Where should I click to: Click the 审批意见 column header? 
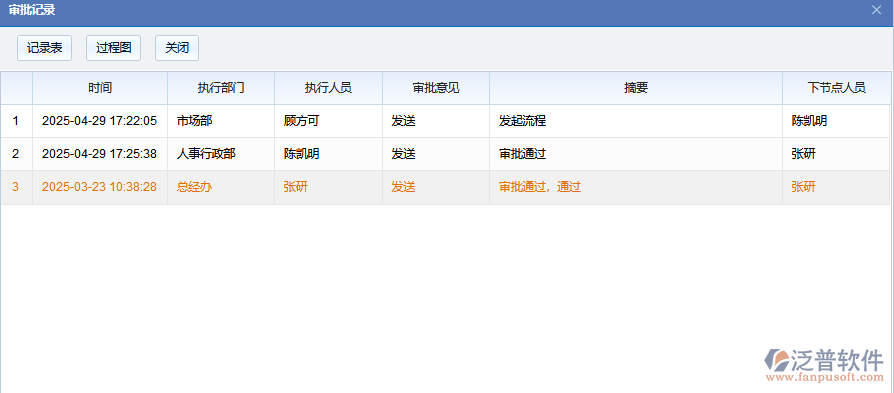pos(436,88)
